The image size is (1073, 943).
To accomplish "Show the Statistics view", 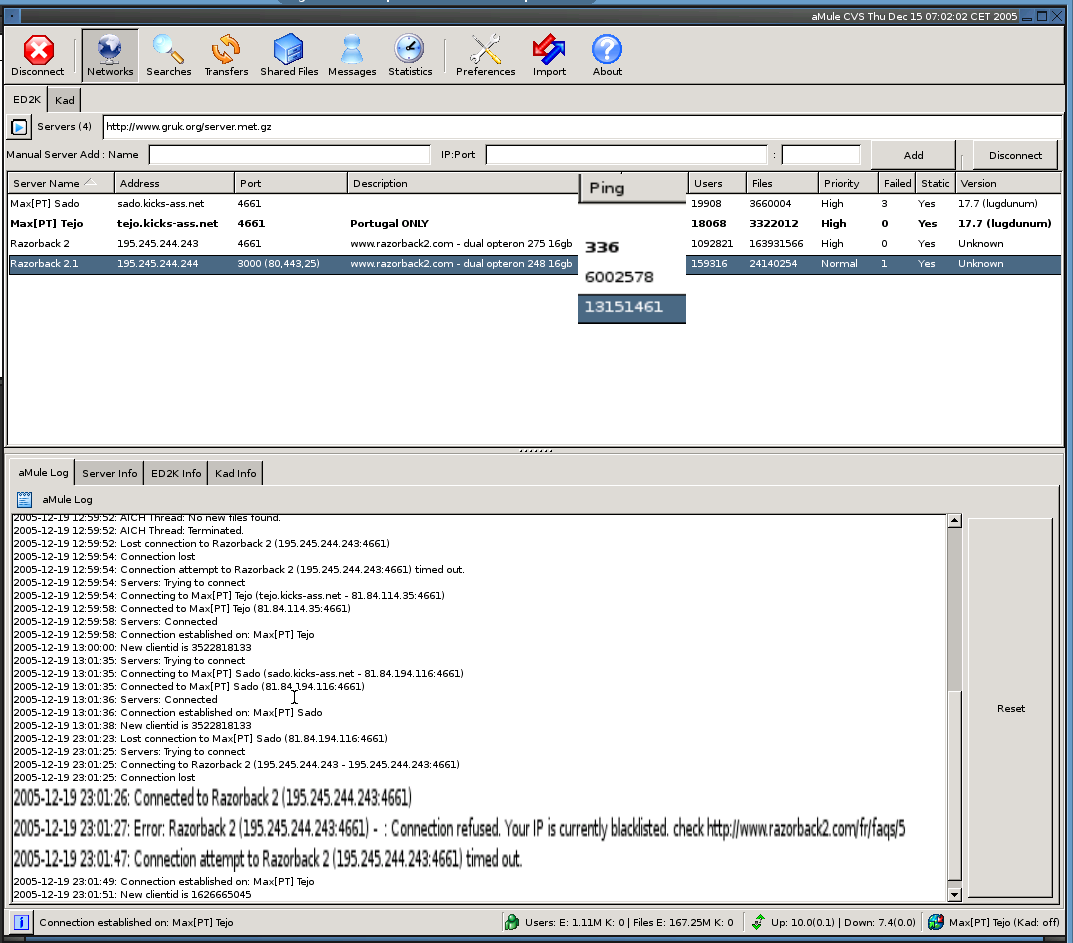I will click(x=410, y=55).
